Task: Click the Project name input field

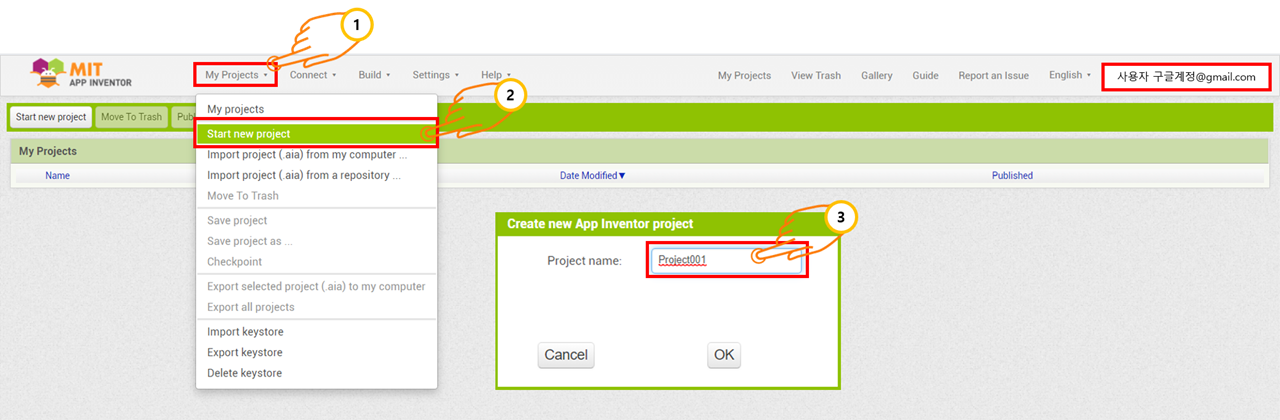Action: click(727, 260)
